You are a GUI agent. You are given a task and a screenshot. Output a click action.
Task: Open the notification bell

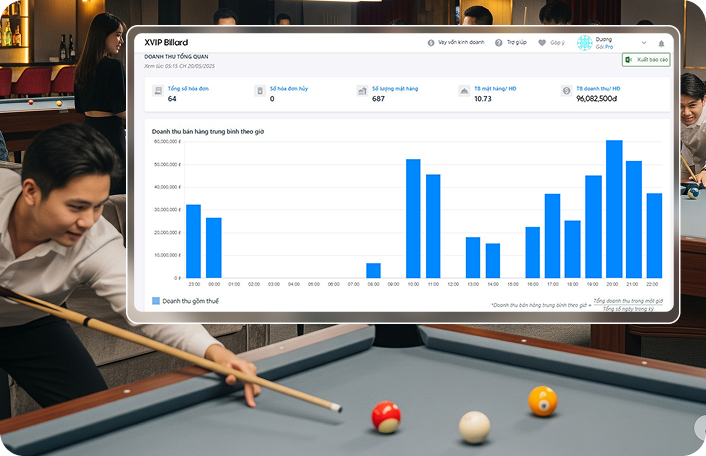(661, 44)
